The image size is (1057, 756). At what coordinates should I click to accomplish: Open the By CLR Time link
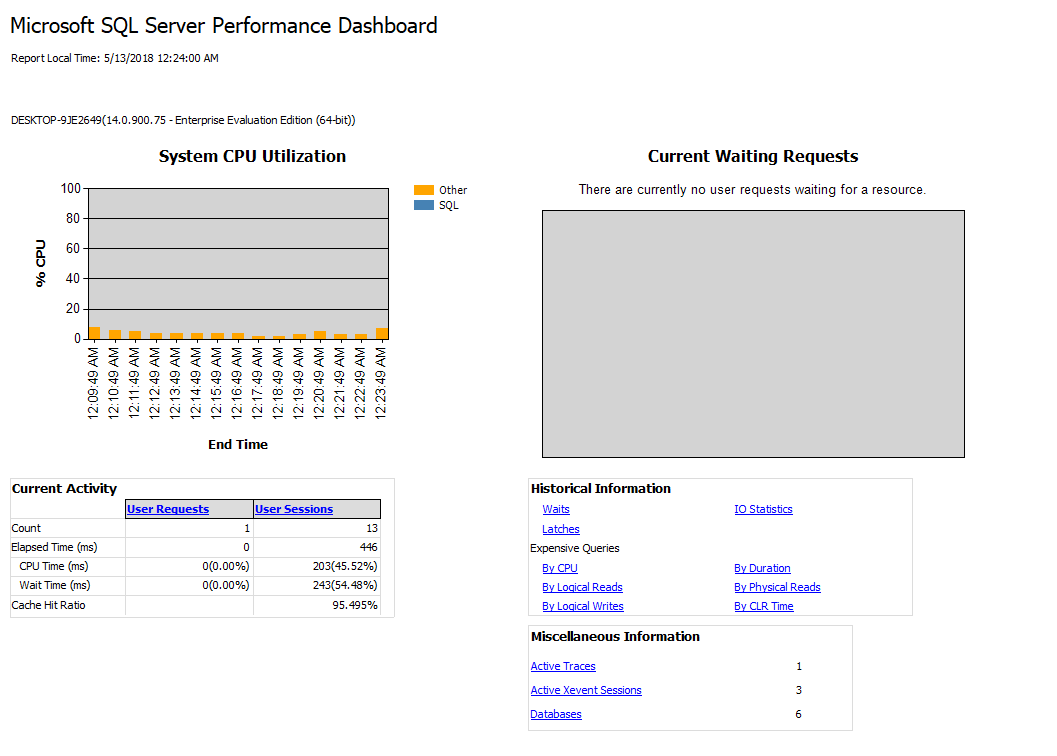click(x=764, y=606)
